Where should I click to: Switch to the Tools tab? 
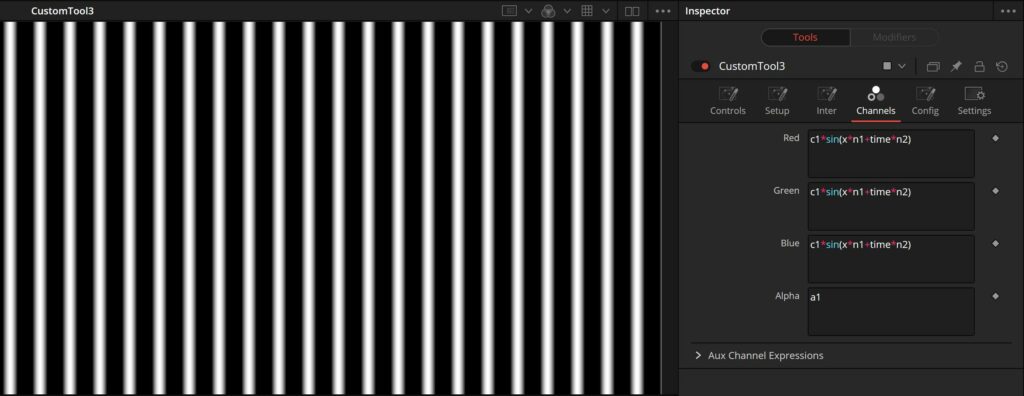[805, 37]
